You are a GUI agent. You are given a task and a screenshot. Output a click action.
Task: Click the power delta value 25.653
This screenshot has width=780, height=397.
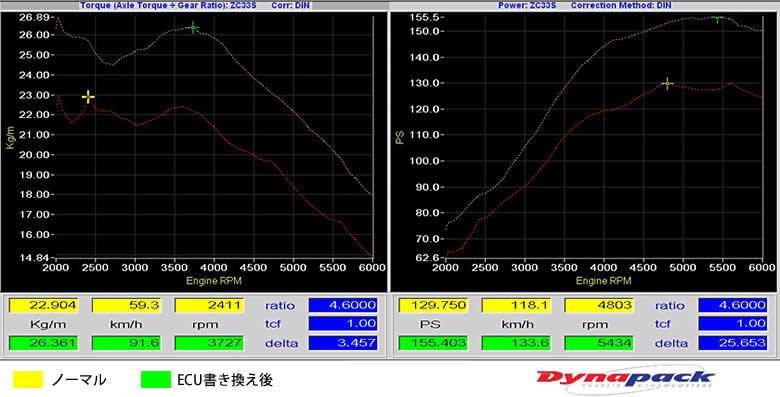pos(733,343)
